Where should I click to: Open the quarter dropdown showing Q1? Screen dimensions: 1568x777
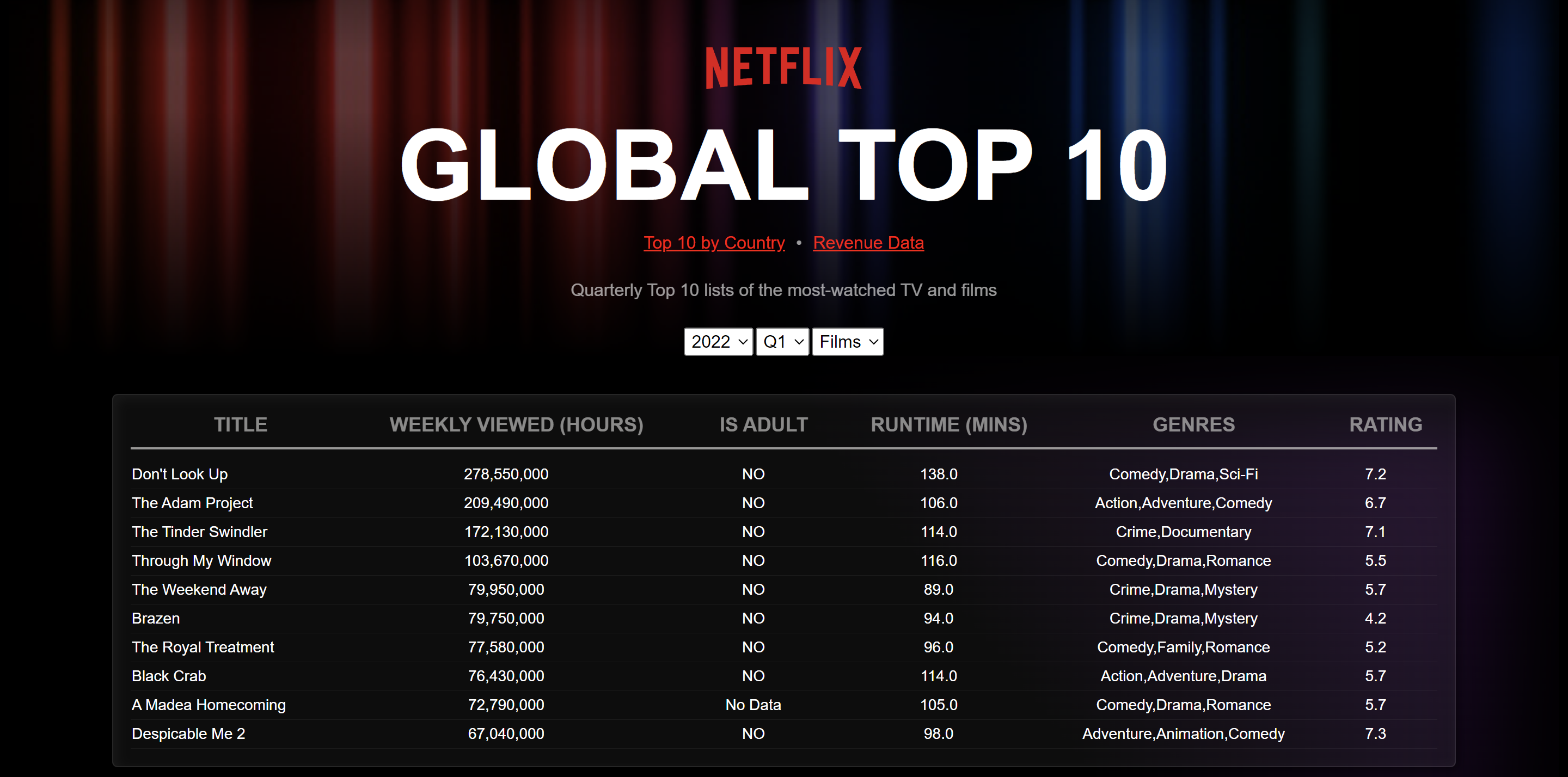pos(782,341)
